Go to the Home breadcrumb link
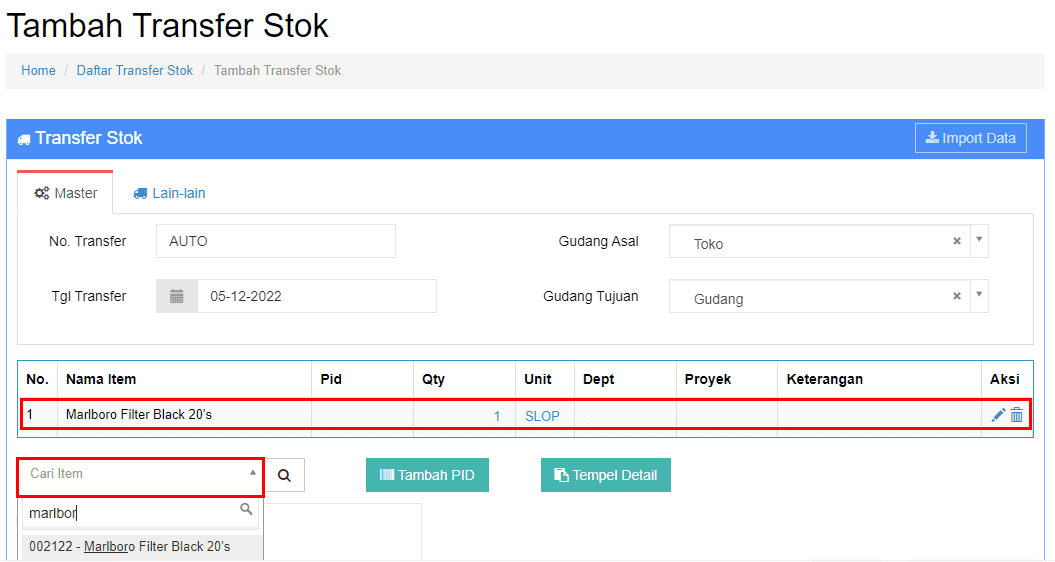Screen dimensions: 1055x562 tap(38, 71)
